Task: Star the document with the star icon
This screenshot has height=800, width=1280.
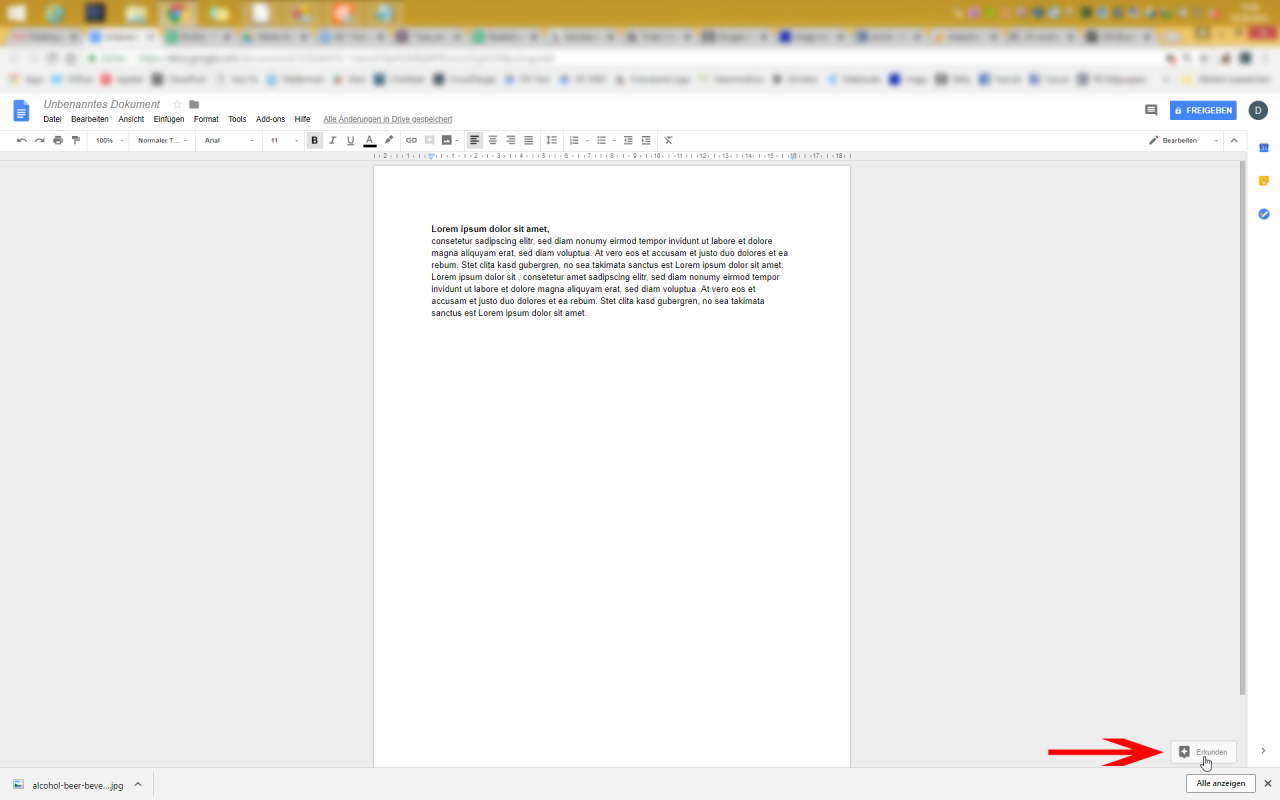Action: pos(177,104)
